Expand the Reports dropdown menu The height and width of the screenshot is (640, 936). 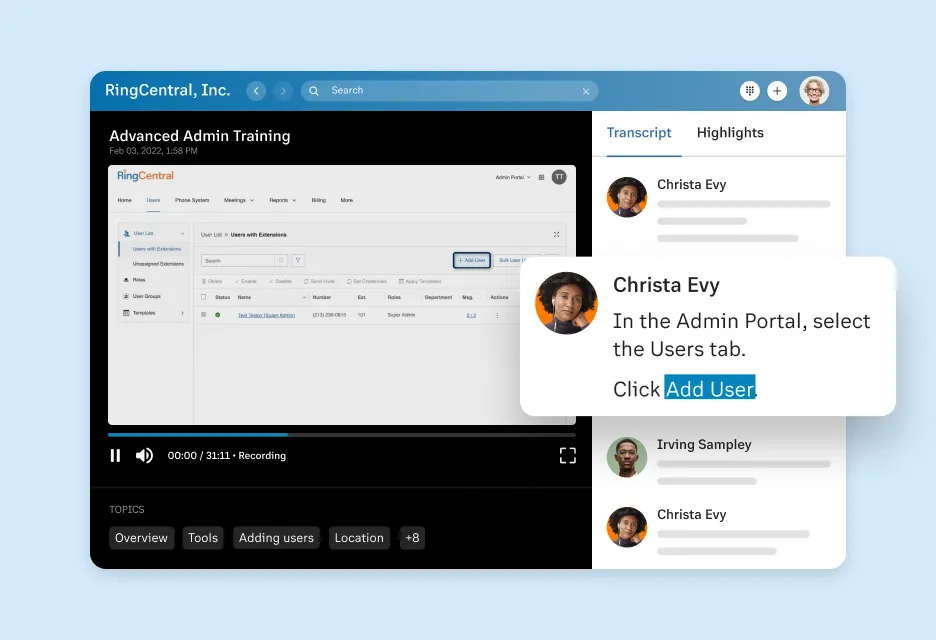pyautogui.click(x=282, y=200)
